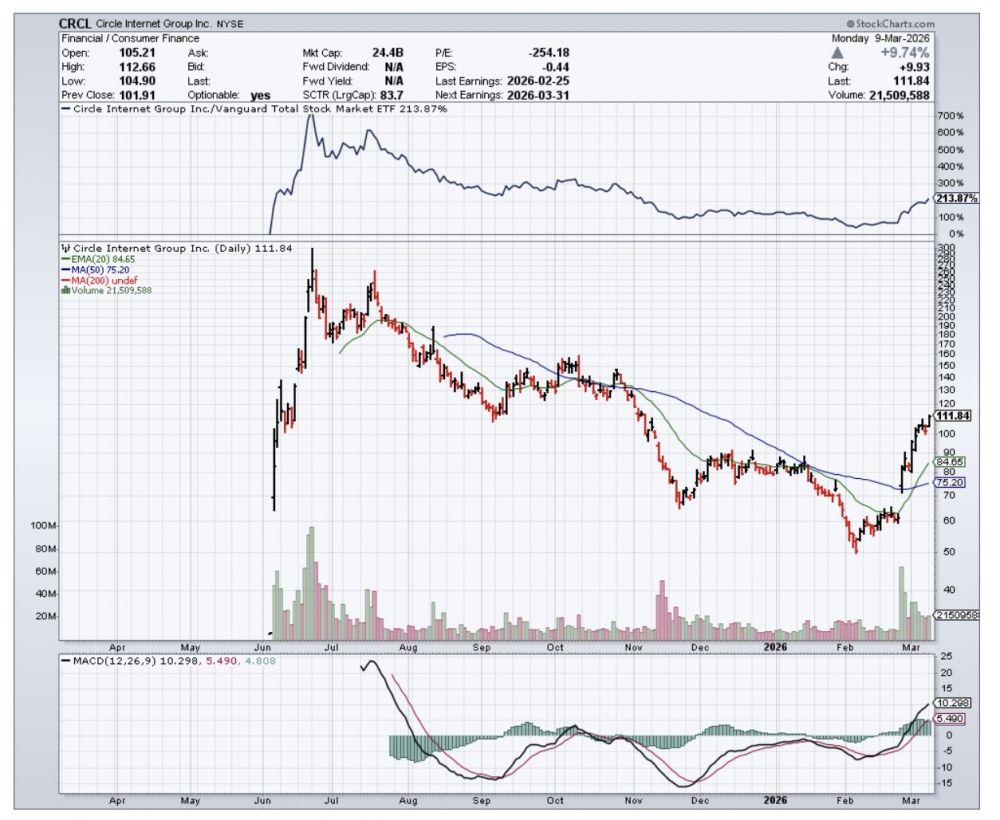This screenshot has height=820, width=1000.
Task: Click the candlestick icon beside the Daily price legend
Action: tap(65, 249)
